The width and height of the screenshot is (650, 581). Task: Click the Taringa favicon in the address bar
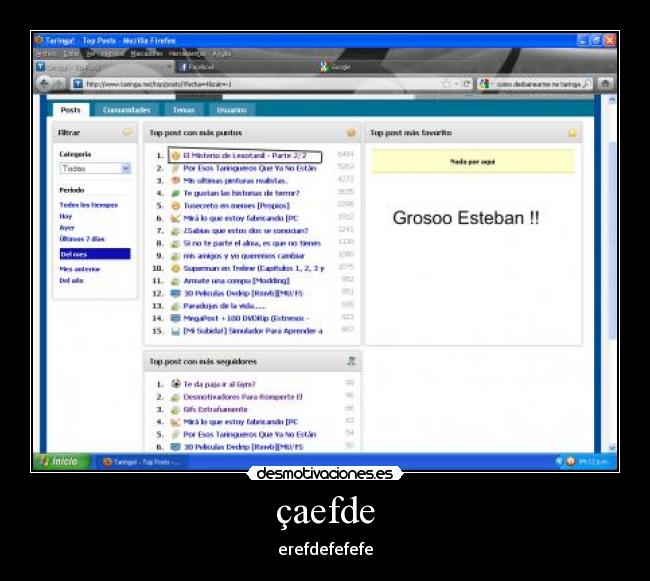(78, 84)
